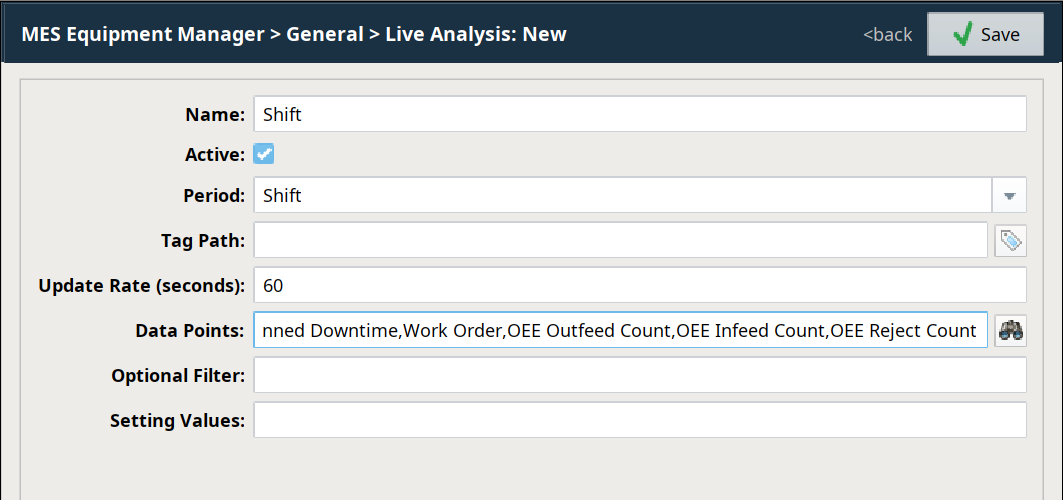Click the Live Analysis: New breadcrumb
The width and height of the screenshot is (1063, 500).
pos(476,34)
